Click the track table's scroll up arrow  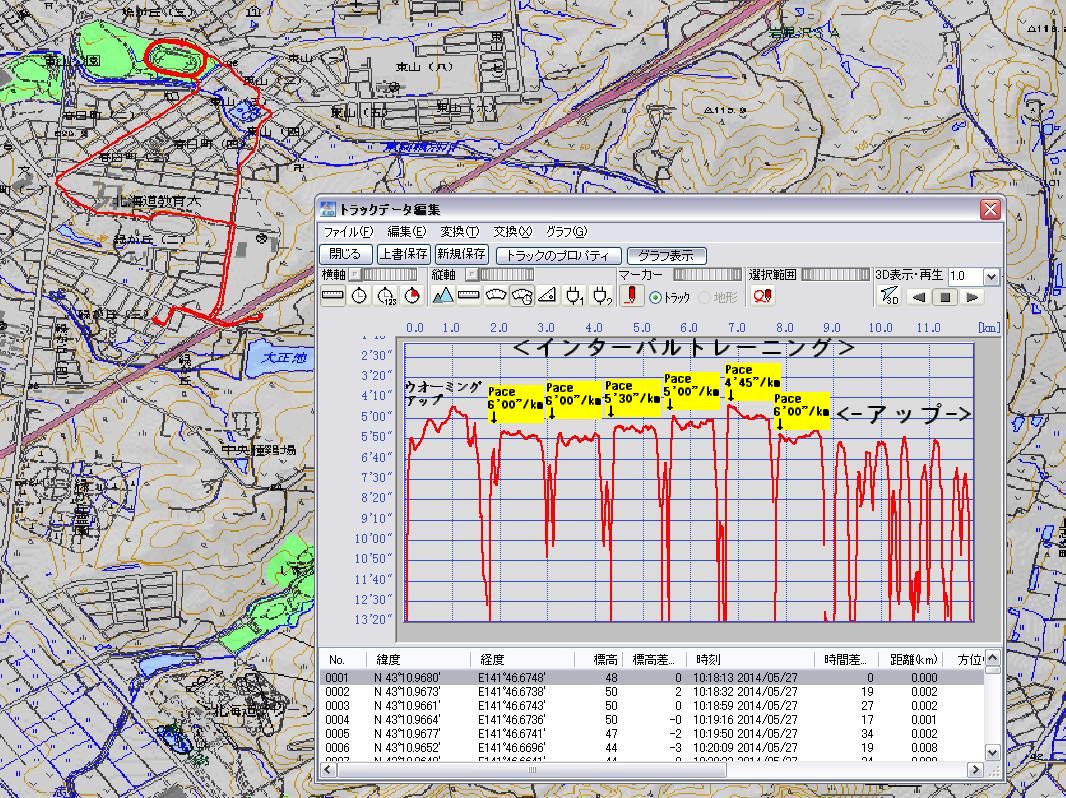993,657
